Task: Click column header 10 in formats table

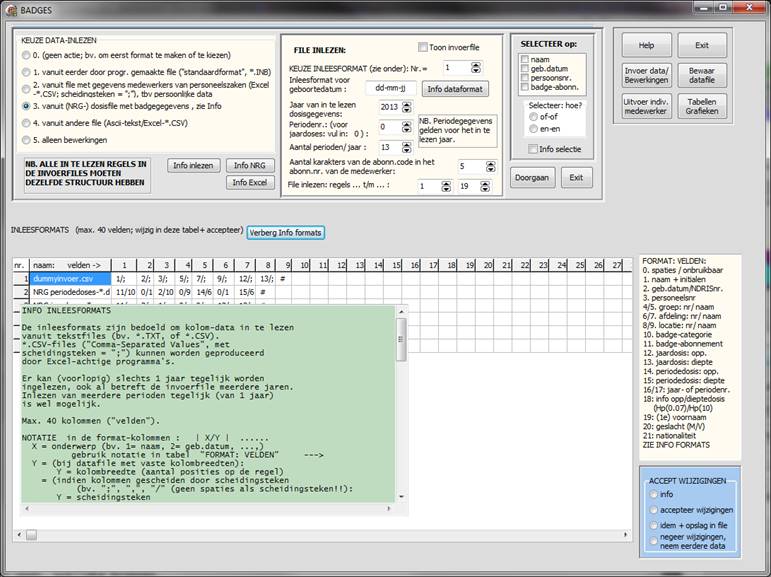Action: click(x=301, y=265)
